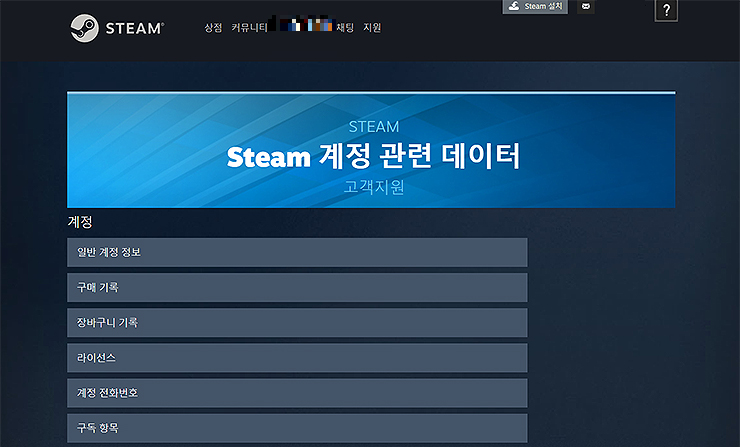Open the 상점 store menu

213,28
